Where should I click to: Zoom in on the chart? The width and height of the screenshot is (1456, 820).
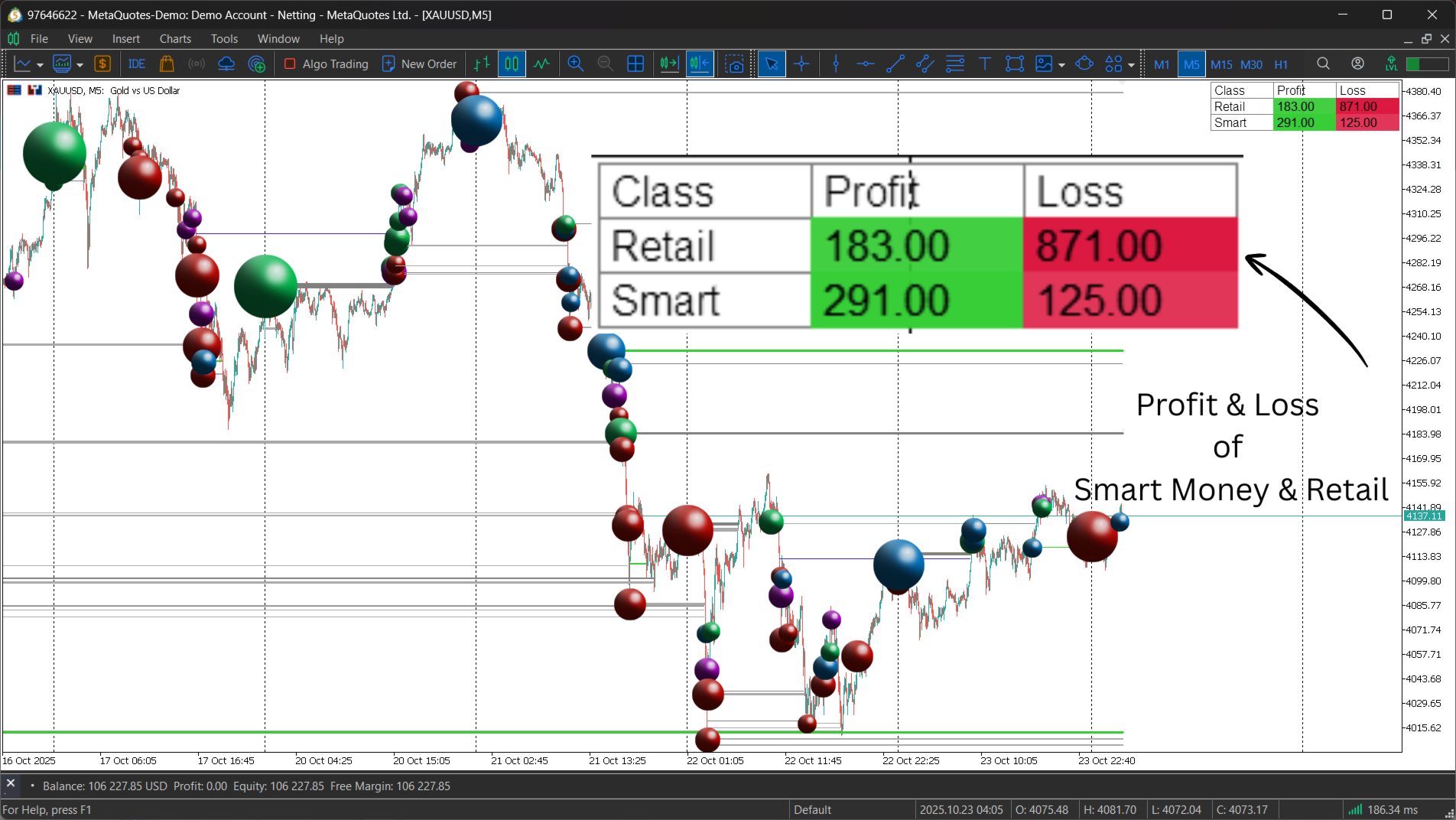(576, 64)
